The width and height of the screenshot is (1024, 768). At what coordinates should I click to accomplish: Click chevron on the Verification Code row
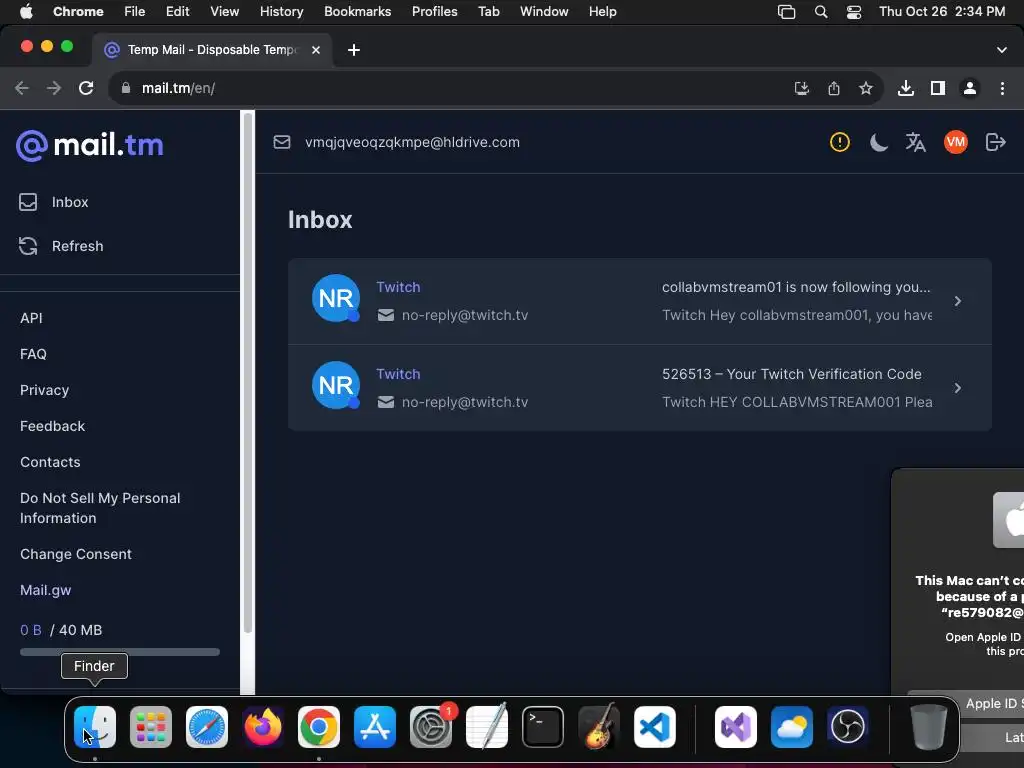[x=957, y=388]
